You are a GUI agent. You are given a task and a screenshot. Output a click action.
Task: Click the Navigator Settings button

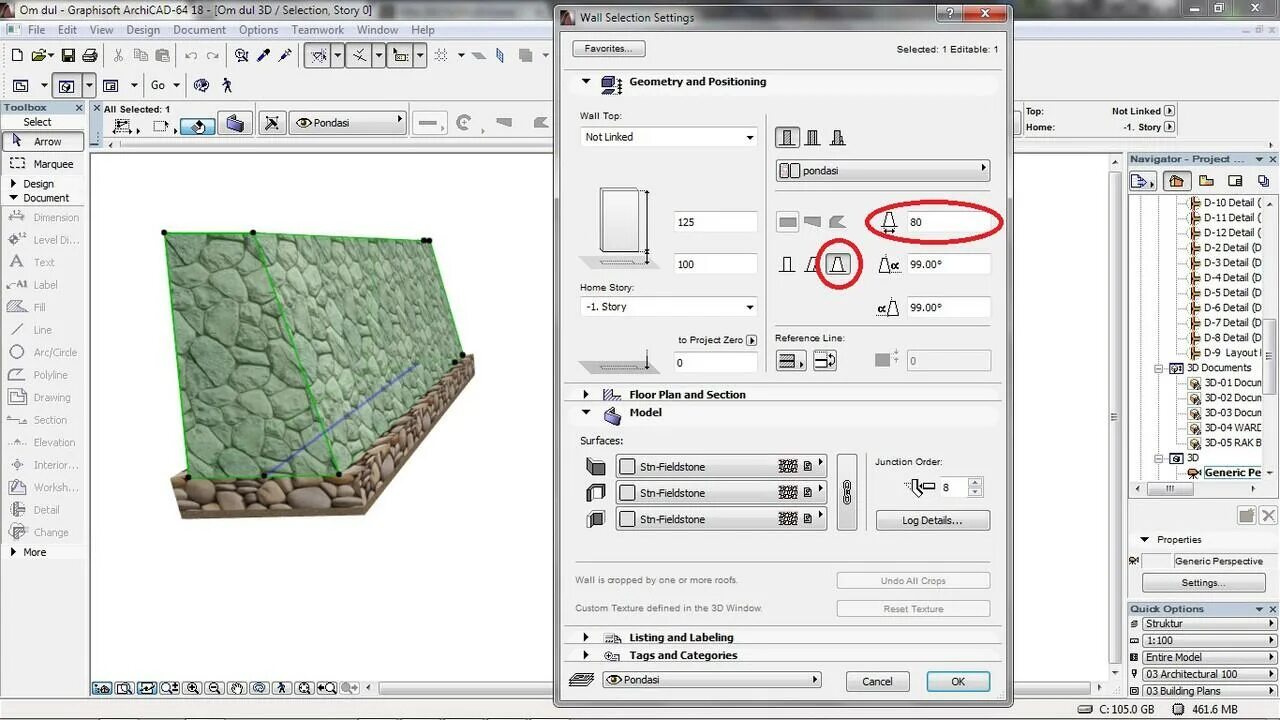pos(1203,583)
